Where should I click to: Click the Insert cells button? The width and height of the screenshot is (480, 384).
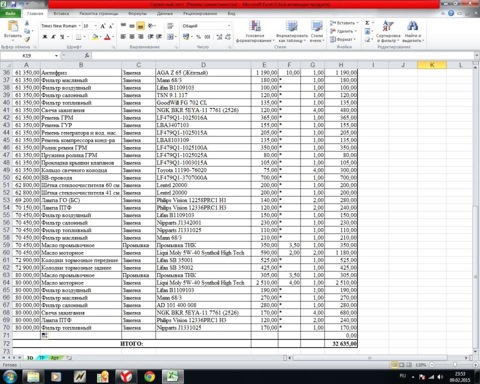tap(344, 23)
